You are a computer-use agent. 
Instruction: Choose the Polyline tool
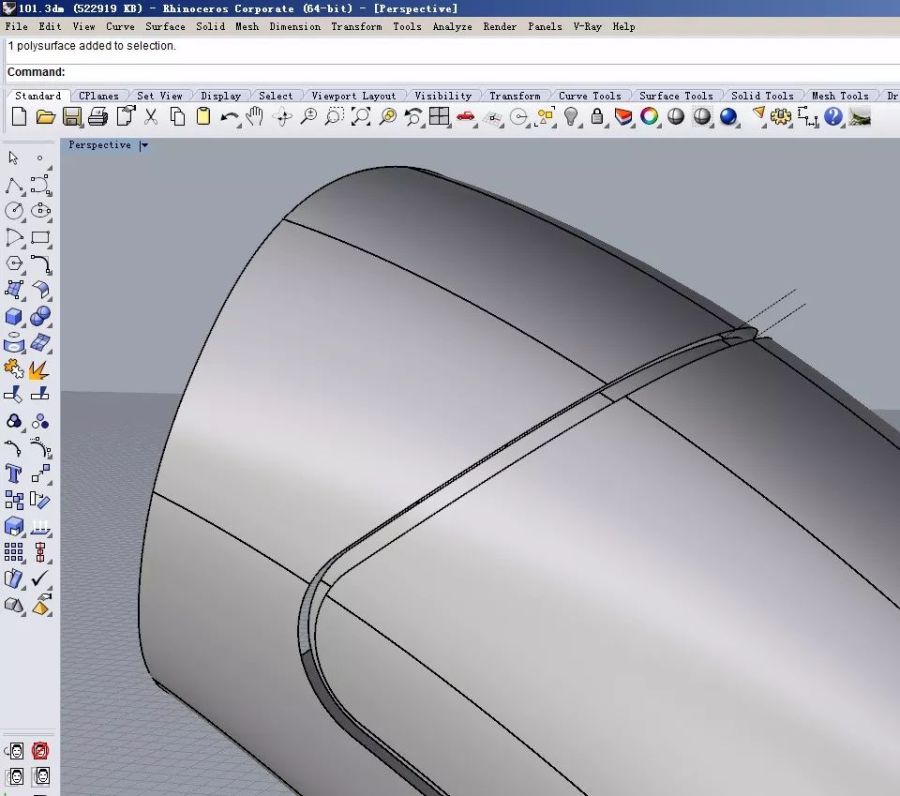(x=14, y=185)
